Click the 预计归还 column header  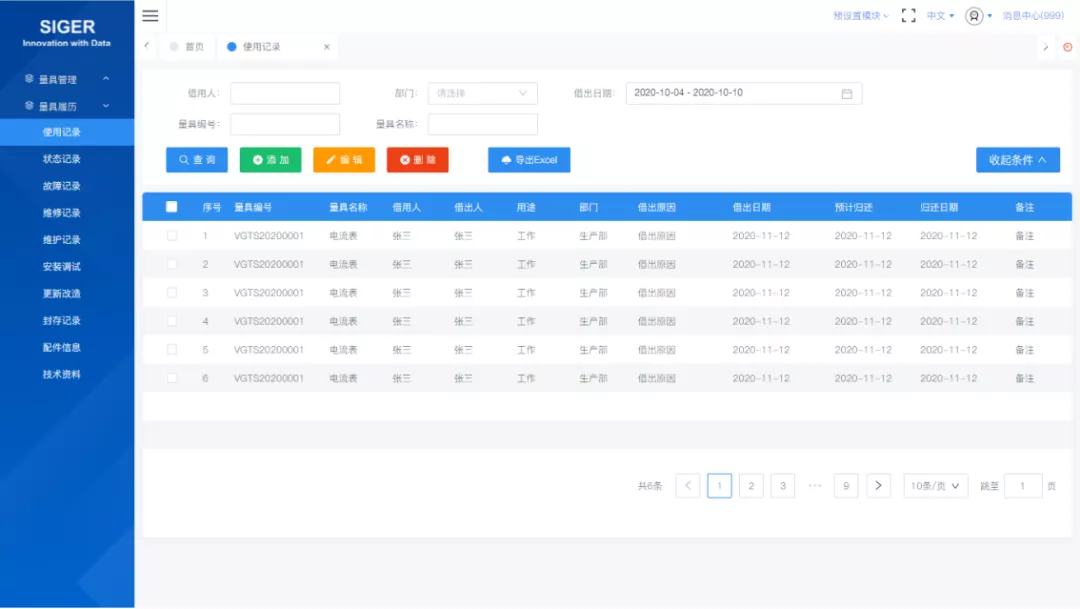pos(853,207)
